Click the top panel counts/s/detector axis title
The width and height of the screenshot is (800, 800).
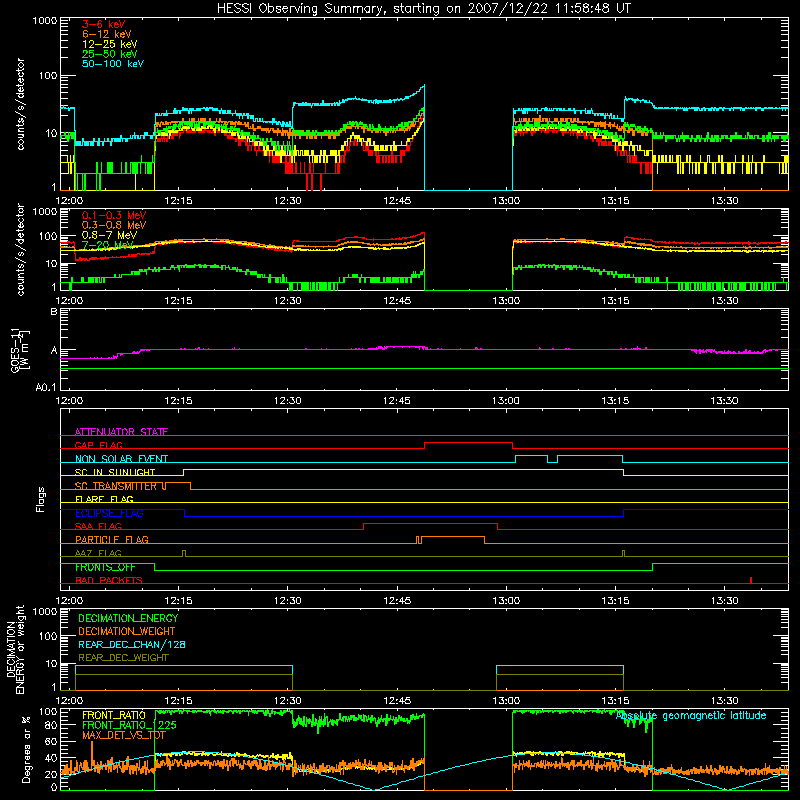tap(20, 104)
